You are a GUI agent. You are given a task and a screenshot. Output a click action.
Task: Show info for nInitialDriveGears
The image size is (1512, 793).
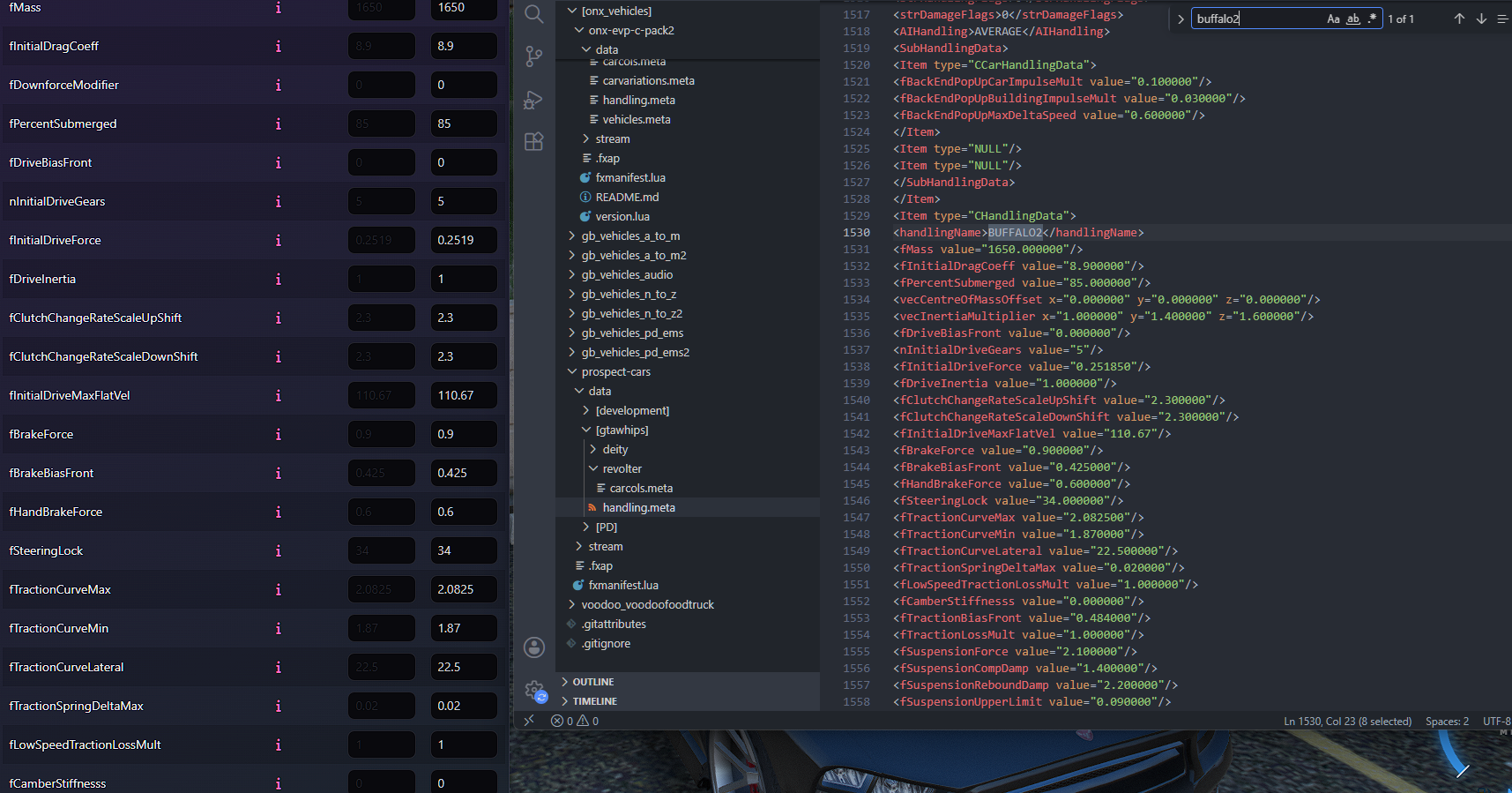(279, 201)
